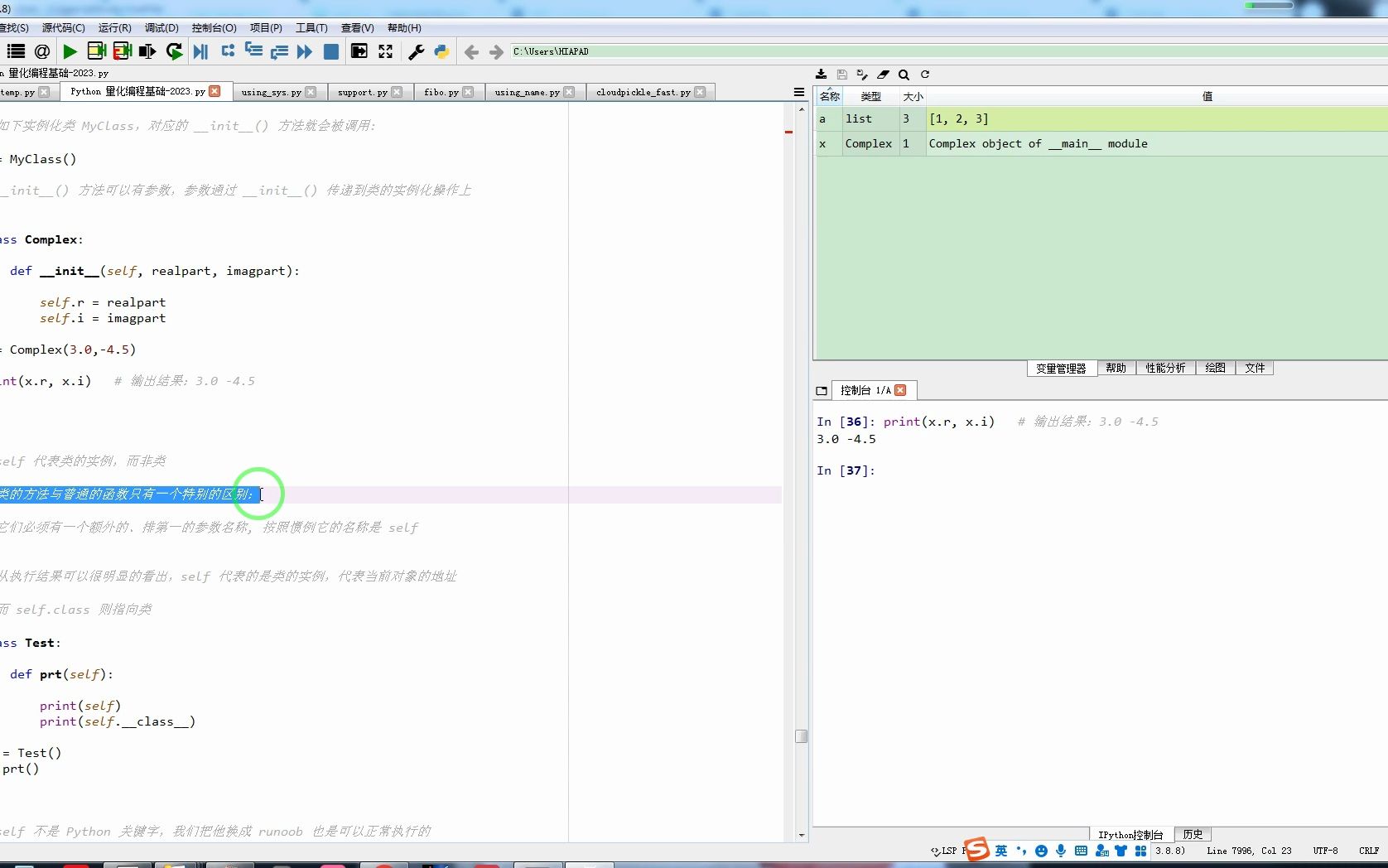This screenshot has height=868, width=1388.
Task: Open PYTHONPATH manager Python icon
Action: [441, 51]
